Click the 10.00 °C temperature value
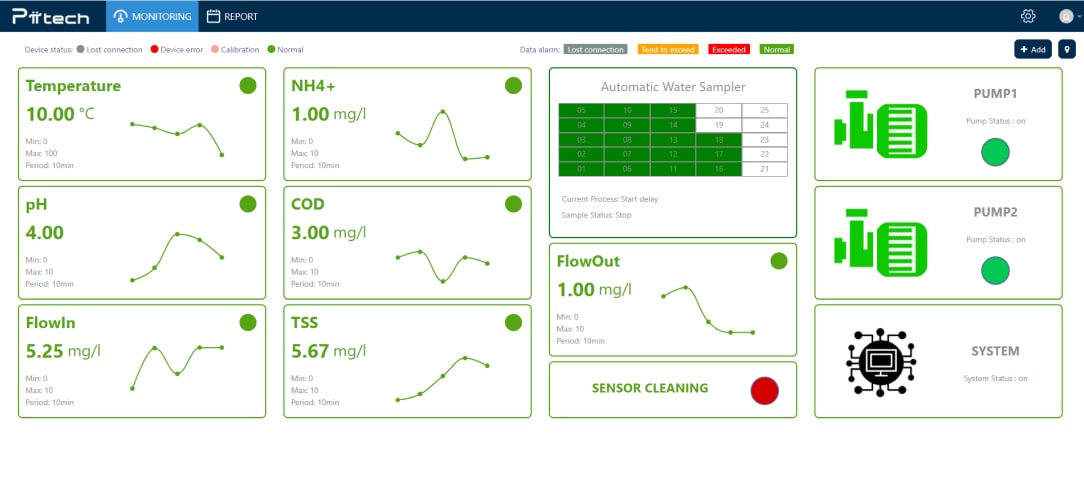 pos(60,114)
